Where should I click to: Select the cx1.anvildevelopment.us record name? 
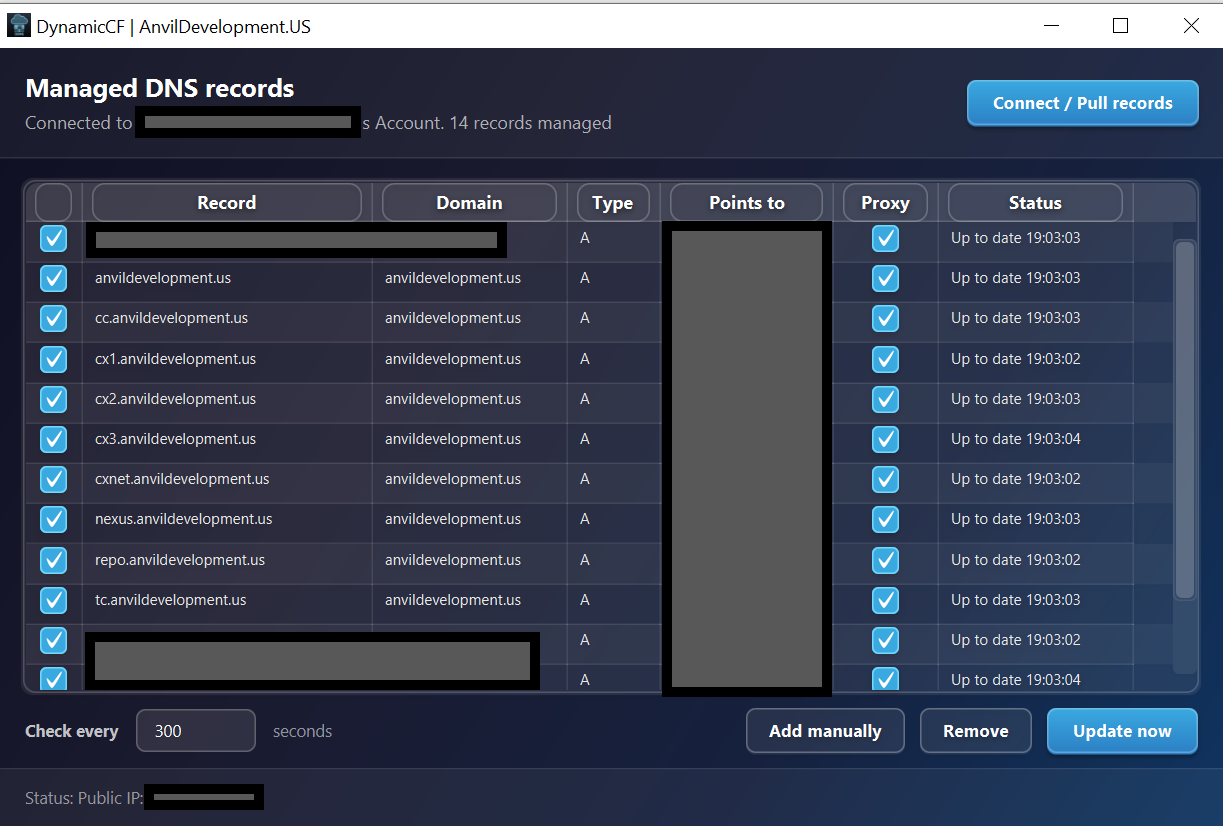click(x=175, y=359)
